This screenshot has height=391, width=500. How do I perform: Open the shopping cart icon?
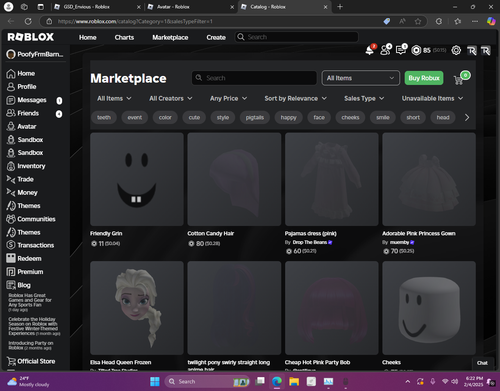[459, 80]
